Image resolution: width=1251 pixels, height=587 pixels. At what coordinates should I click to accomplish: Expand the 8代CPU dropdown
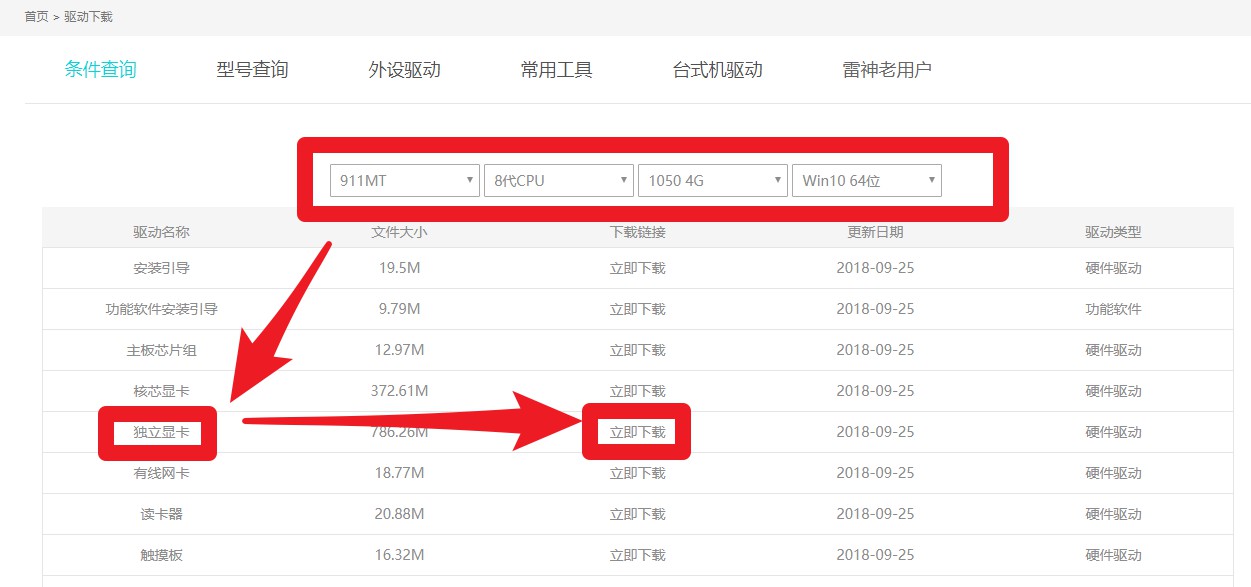[x=559, y=181]
